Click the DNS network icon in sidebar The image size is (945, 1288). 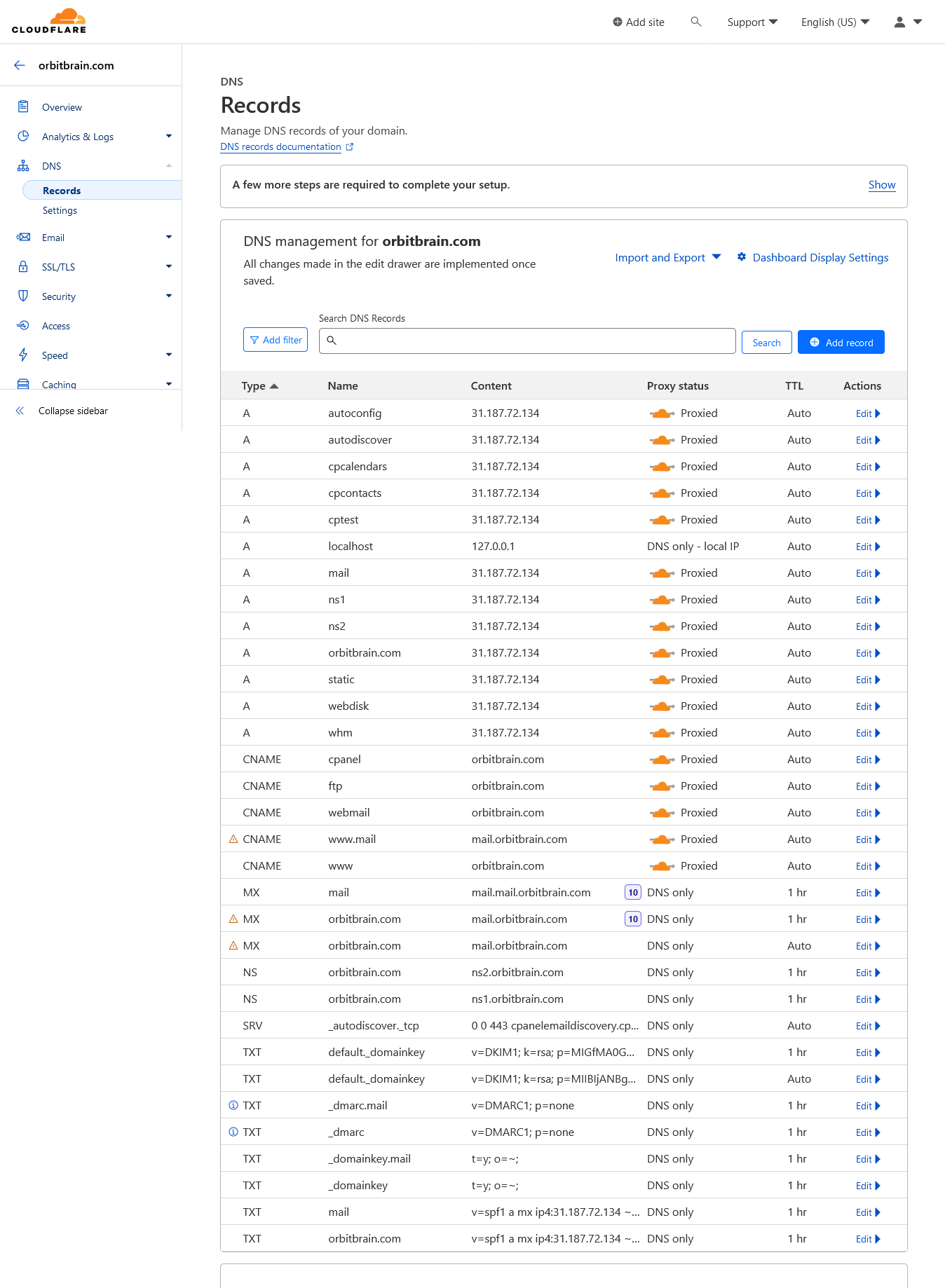(23, 165)
